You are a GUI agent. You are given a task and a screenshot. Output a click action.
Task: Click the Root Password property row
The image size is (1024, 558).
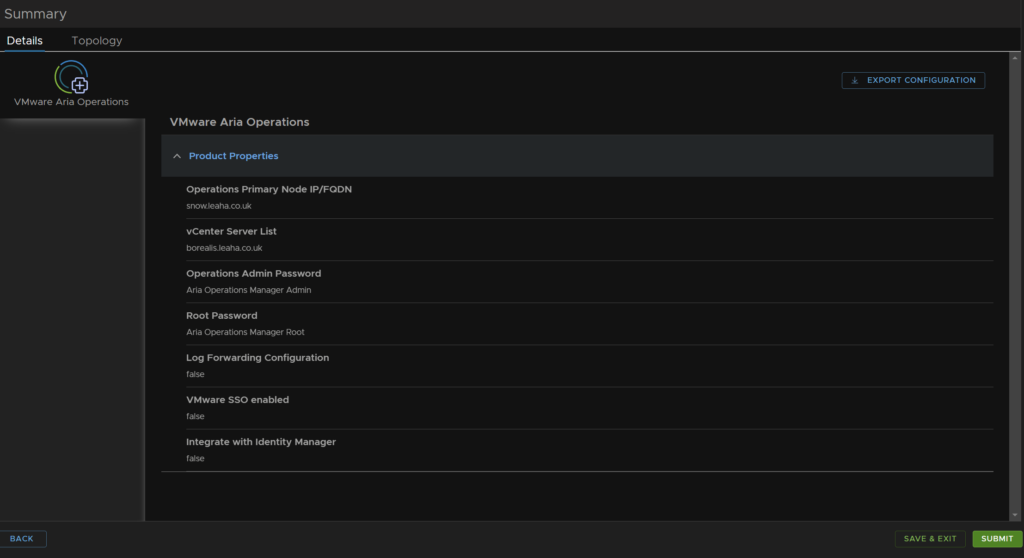[589, 323]
